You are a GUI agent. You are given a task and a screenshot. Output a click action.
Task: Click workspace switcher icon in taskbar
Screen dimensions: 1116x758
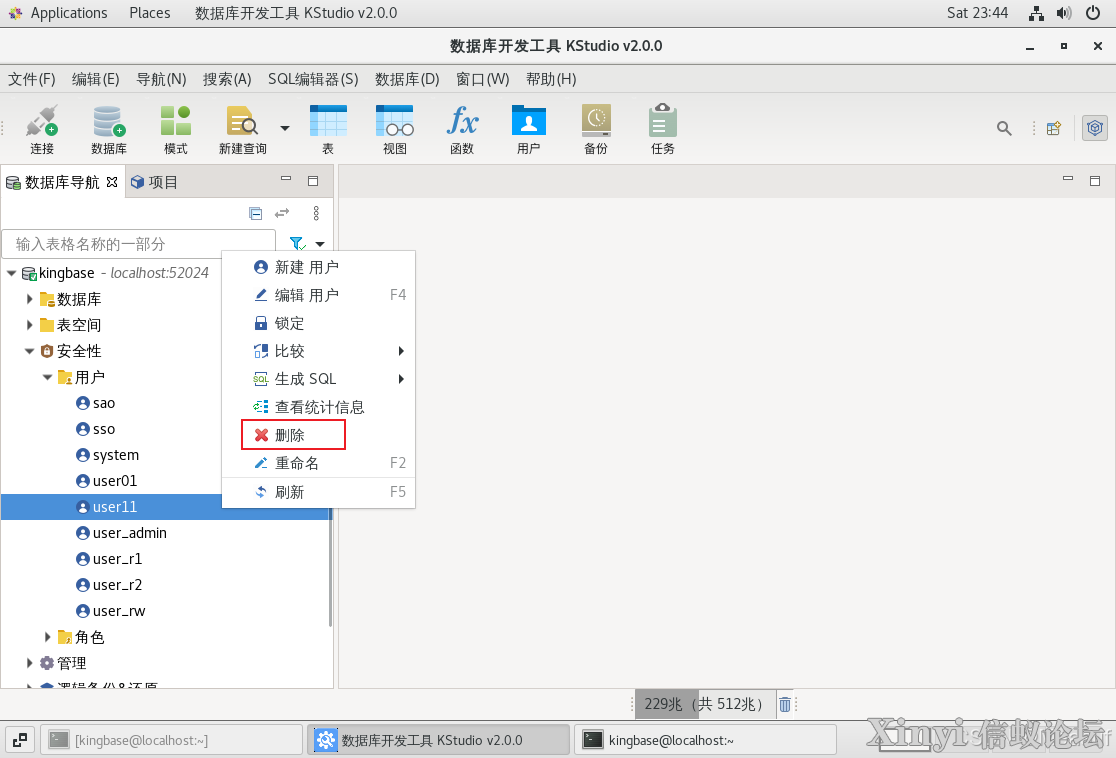(x=20, y=740)
